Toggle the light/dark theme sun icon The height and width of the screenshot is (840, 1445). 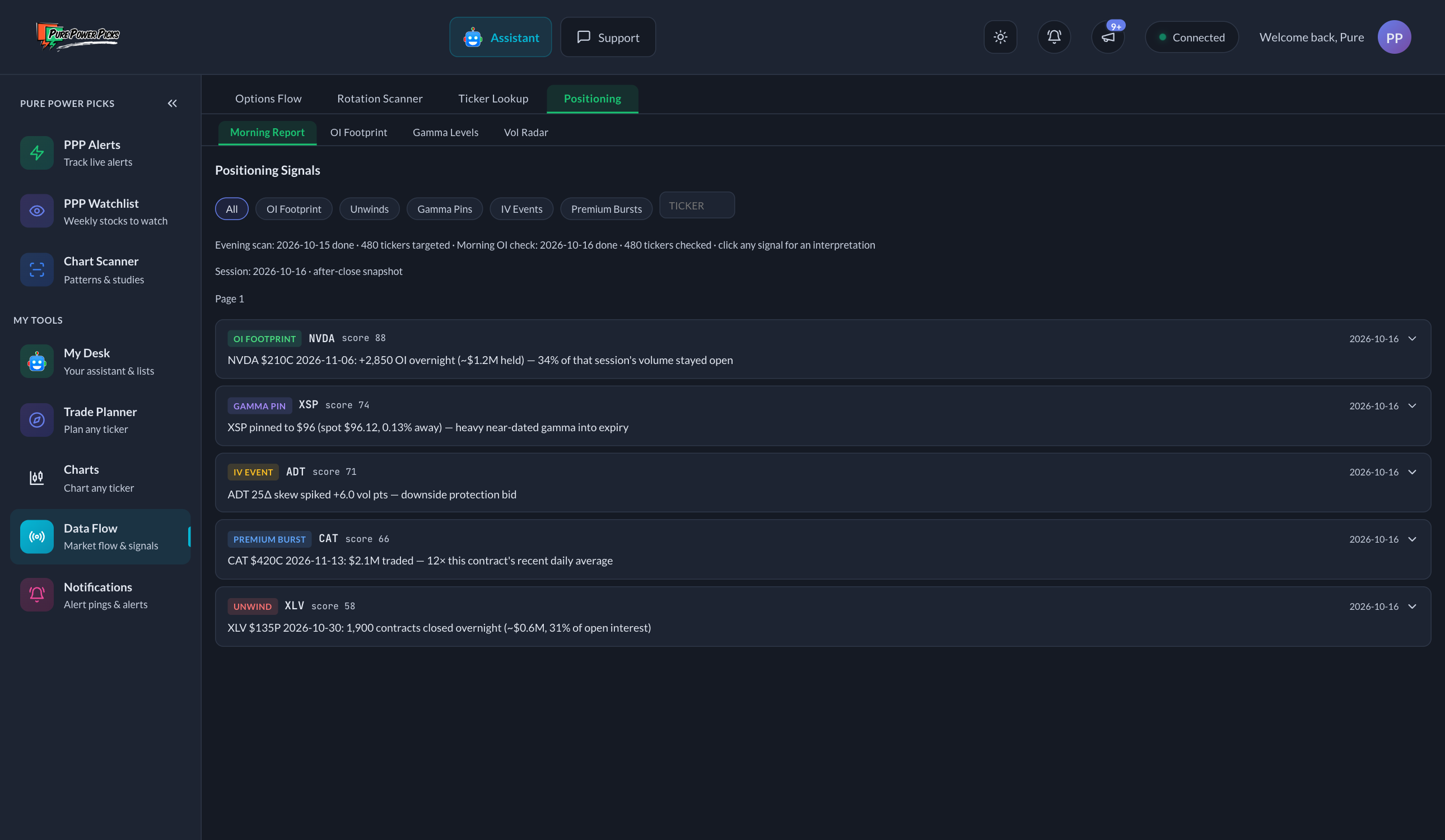click(x=1000, y=38)
